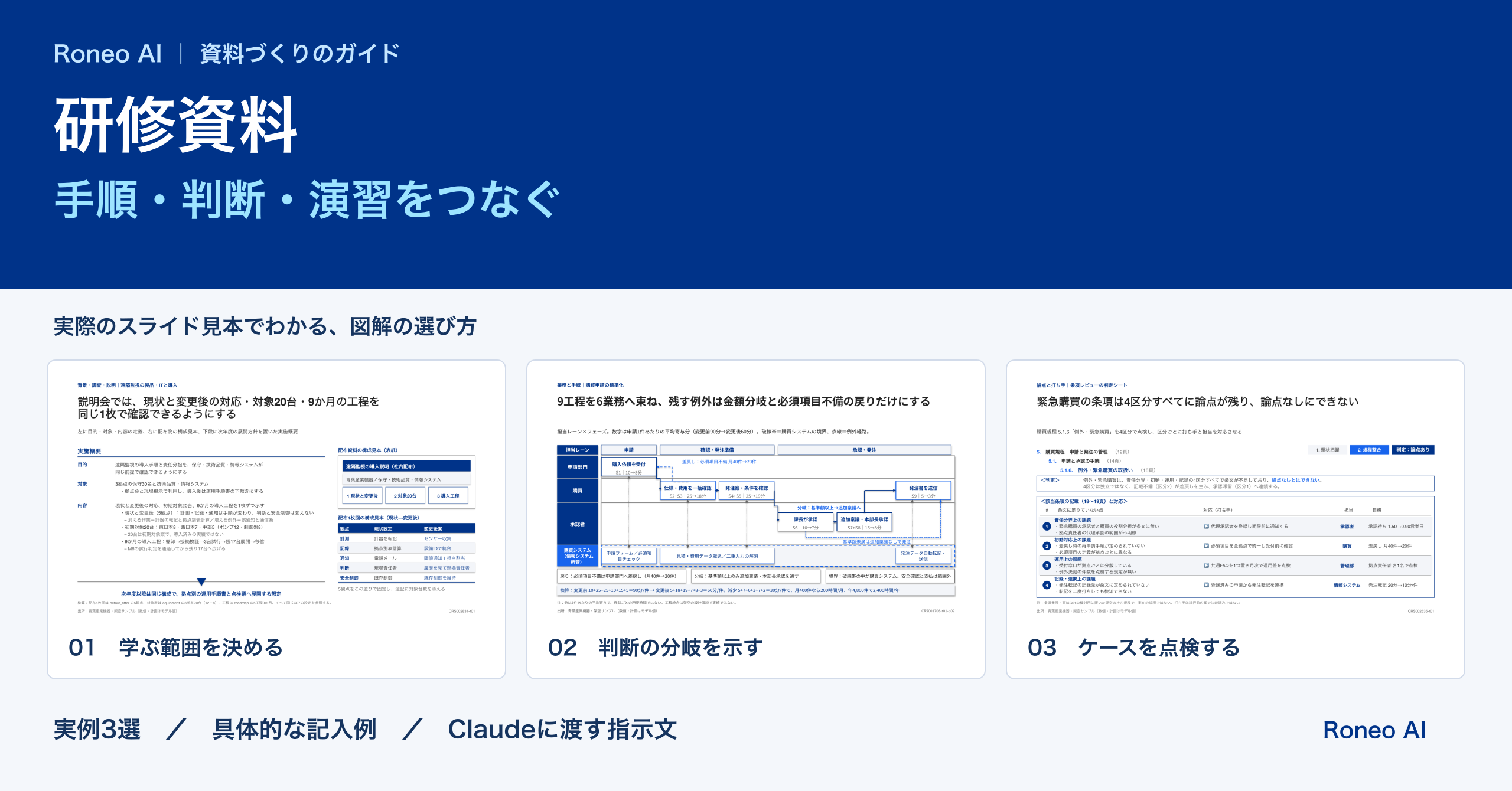Click the 遠隔監視の導入説明（社内配布）banner in slide 01
Screen dimensions: 1512x791
(406, 466)
